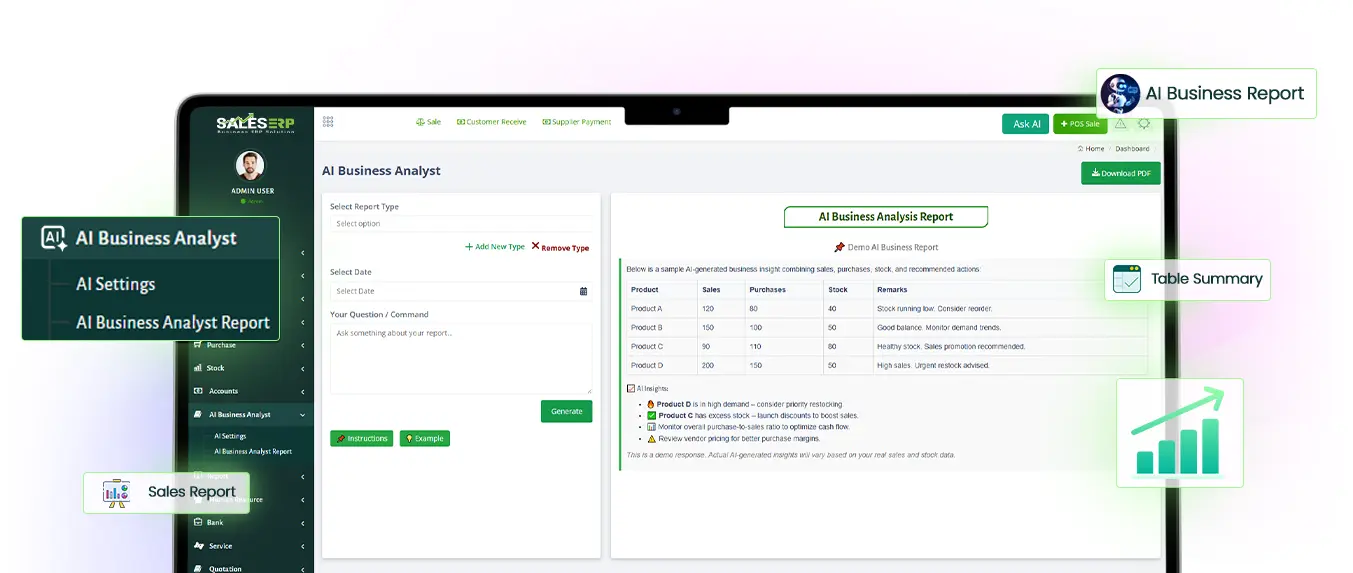
Task: Click the Download PDF button
Action: [1120, 173]
